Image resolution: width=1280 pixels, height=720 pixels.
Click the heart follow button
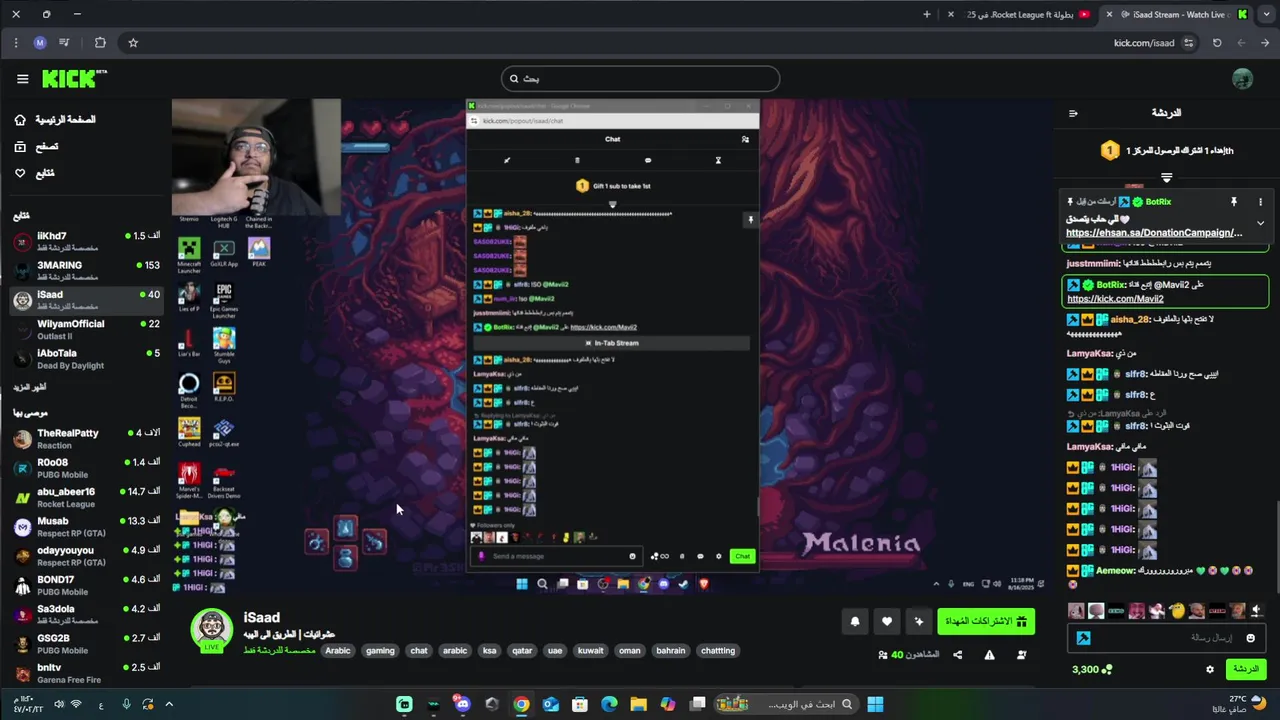point(887,622)
